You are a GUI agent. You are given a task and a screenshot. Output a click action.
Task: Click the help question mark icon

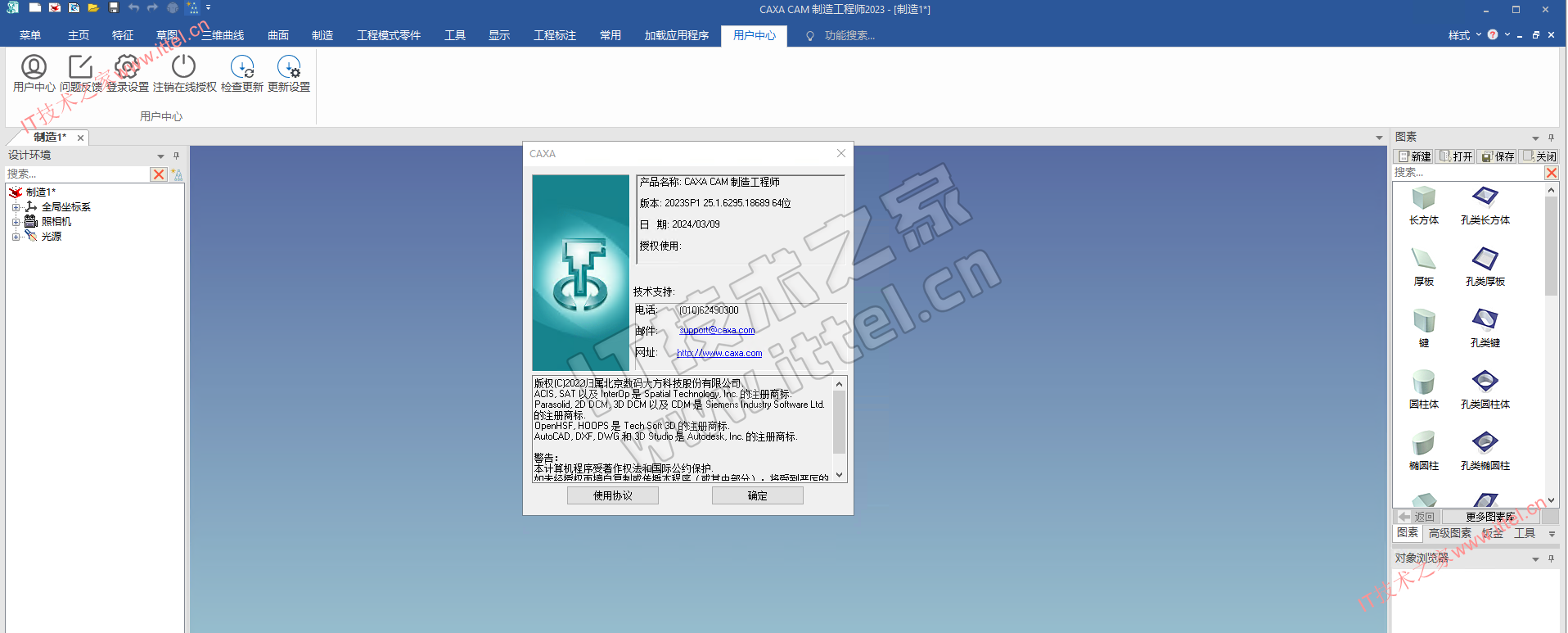coord(1493,34)
